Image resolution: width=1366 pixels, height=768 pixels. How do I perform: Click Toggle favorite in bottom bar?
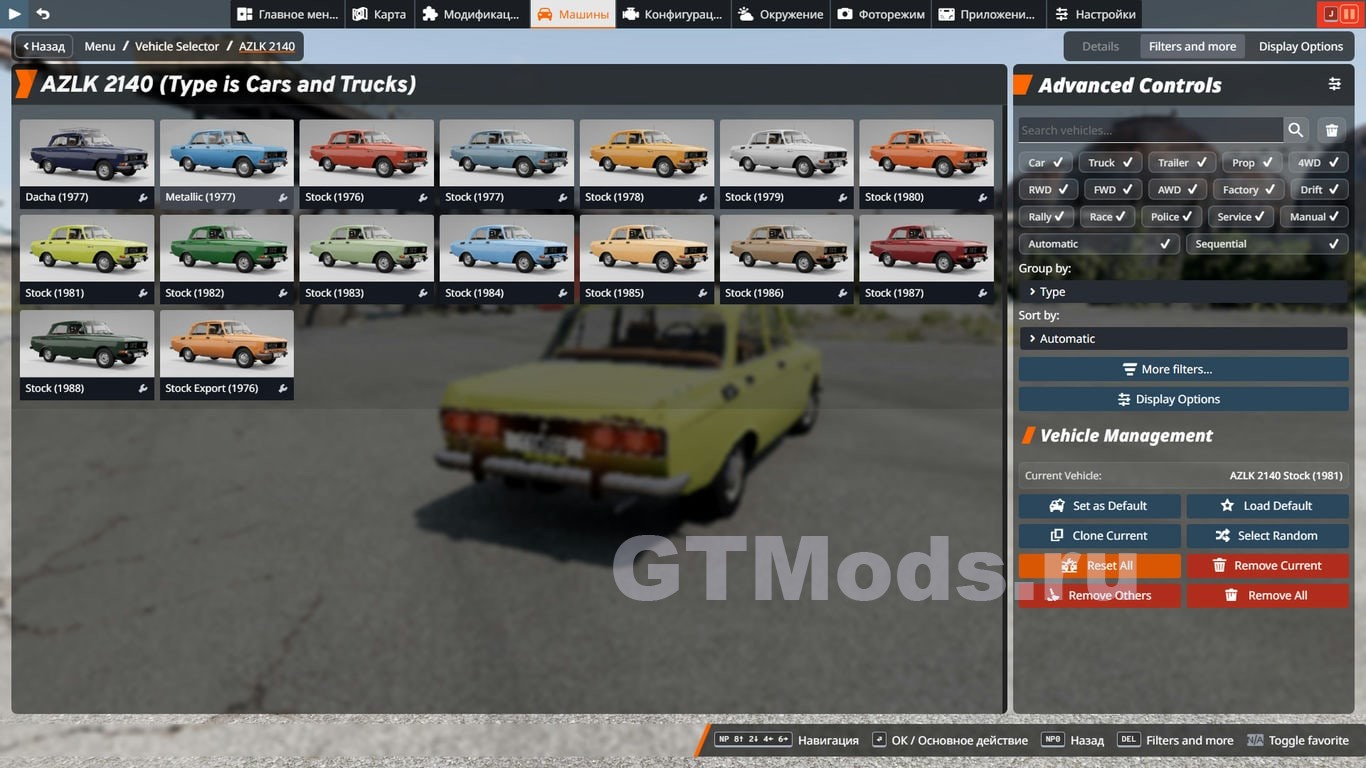(1298, 741)
